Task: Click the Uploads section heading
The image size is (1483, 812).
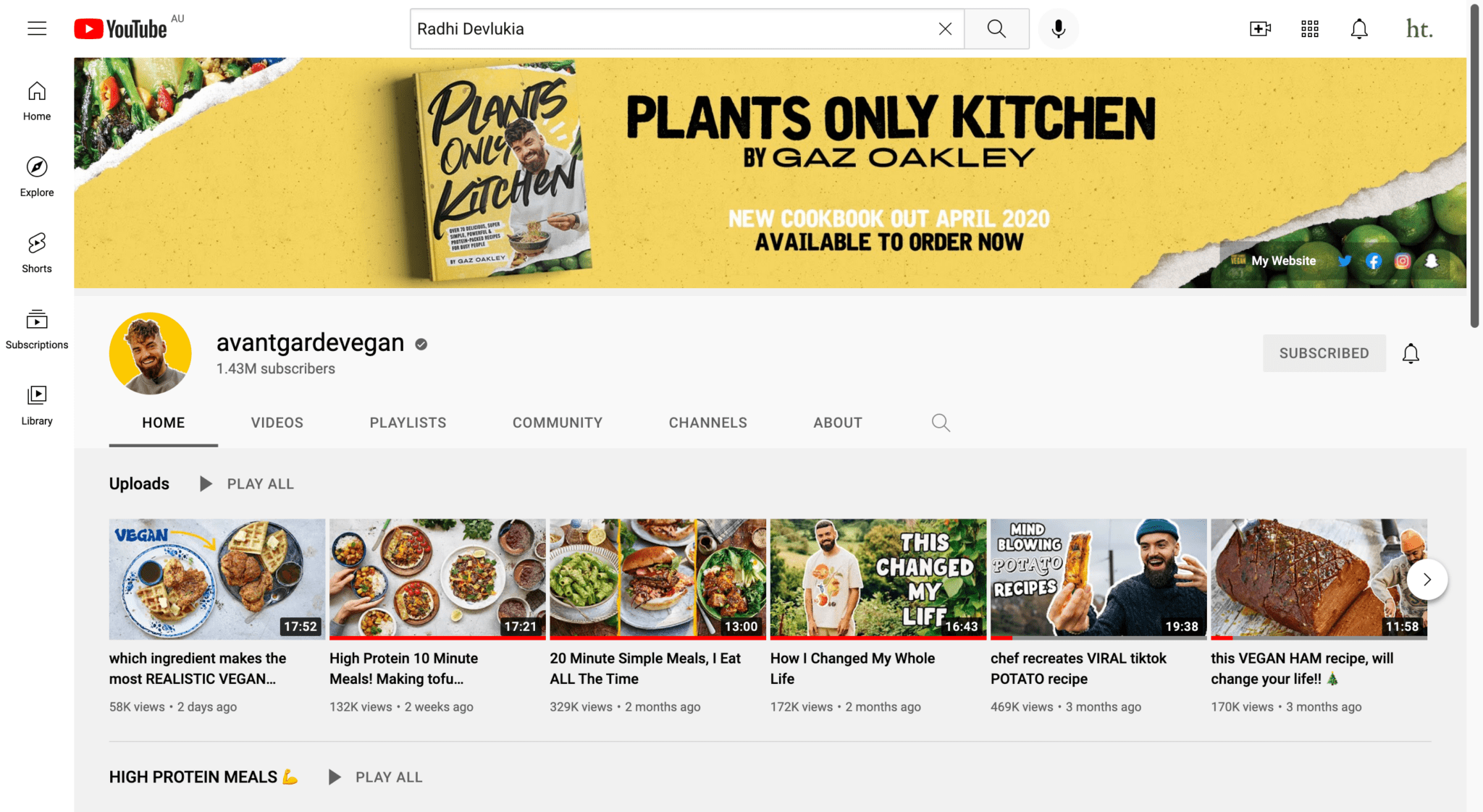Action: pyautogui.click(x=139, y=483)
